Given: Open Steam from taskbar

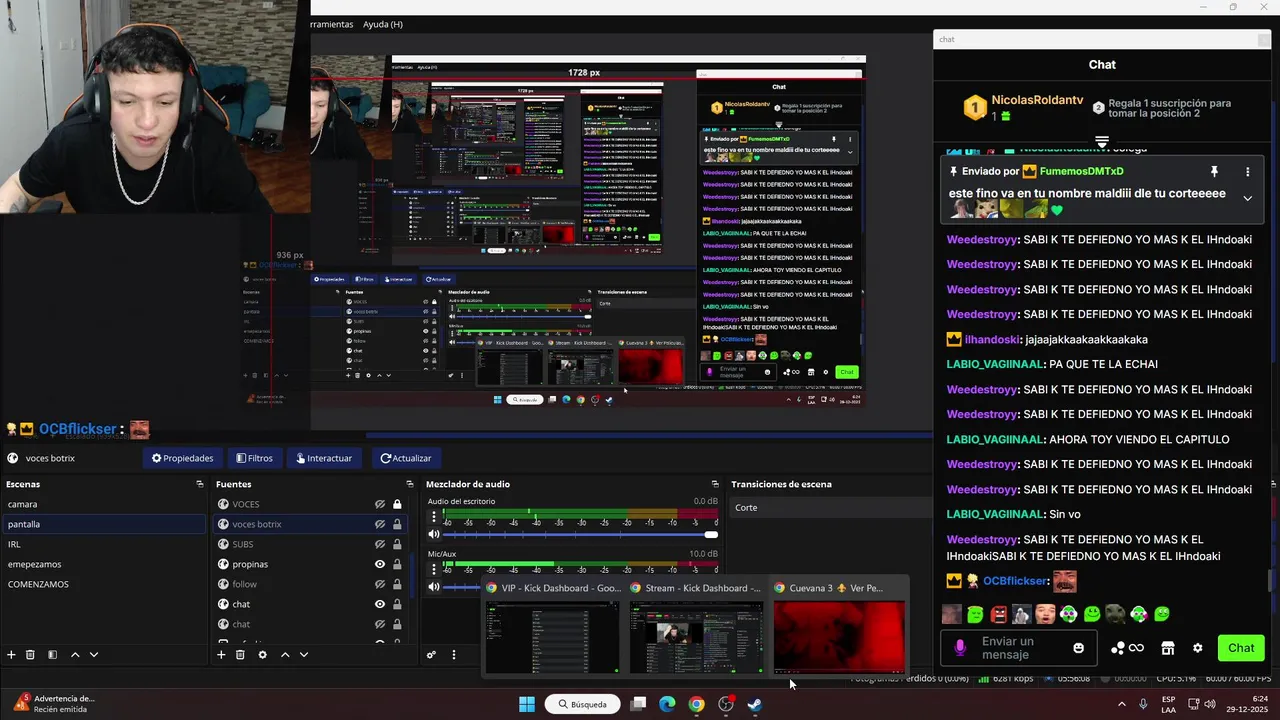Looking at the screenshot, I should [755, 704].
